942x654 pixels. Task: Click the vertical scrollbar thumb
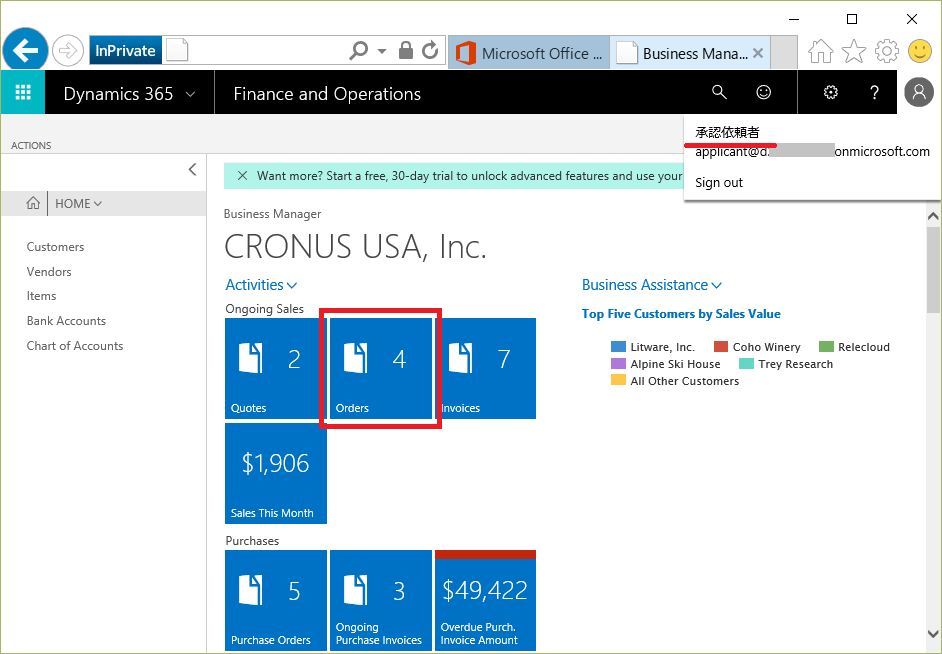pyautogui.click(x=933, y=269)
